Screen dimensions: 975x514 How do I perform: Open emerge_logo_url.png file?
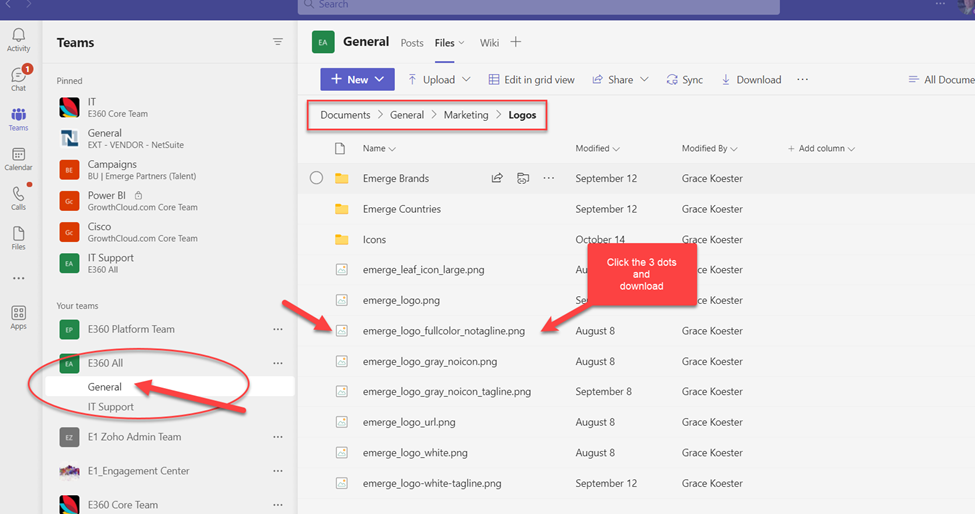tap(409, 422)
